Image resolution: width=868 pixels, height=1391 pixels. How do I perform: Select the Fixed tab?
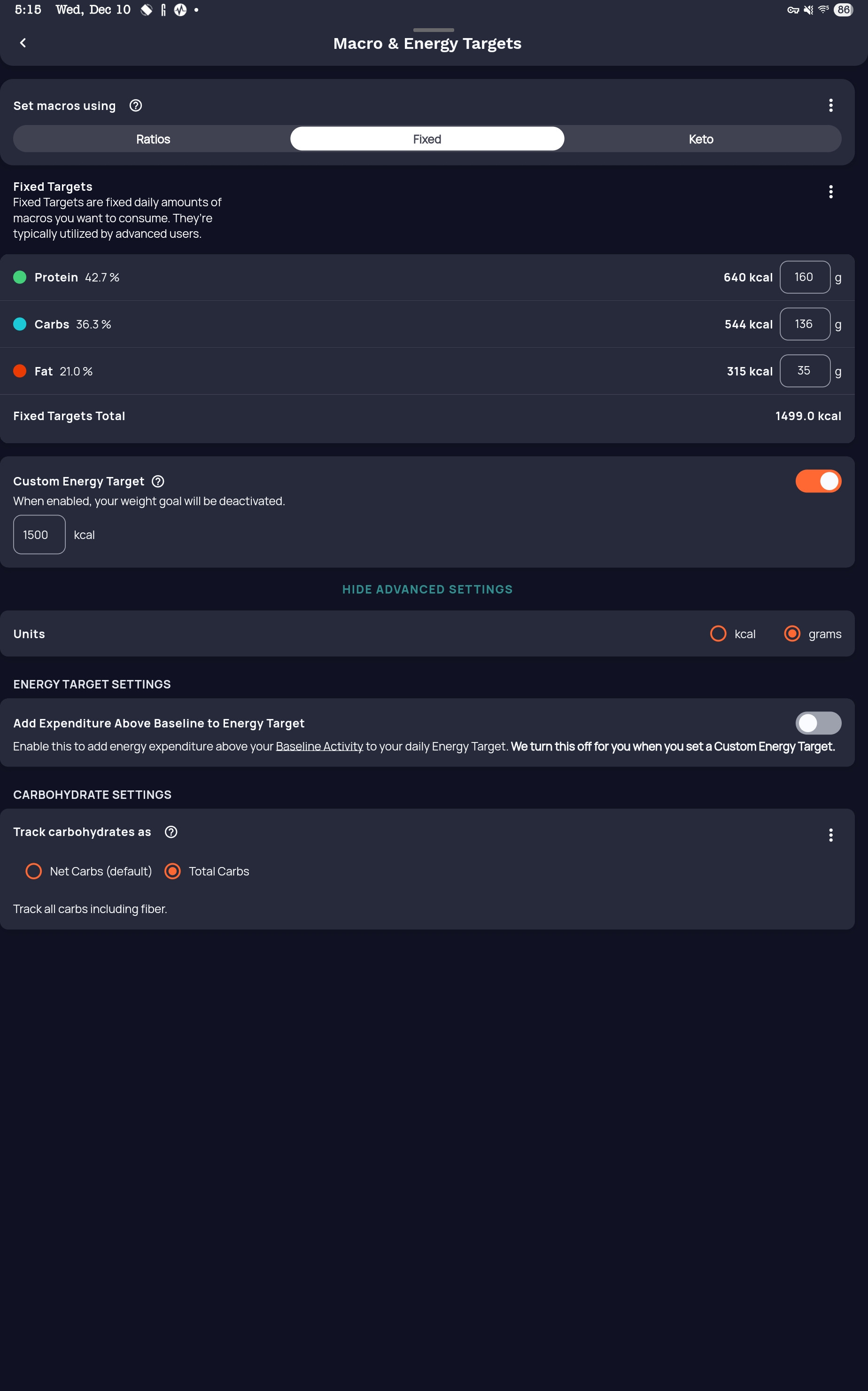point(426,139)
